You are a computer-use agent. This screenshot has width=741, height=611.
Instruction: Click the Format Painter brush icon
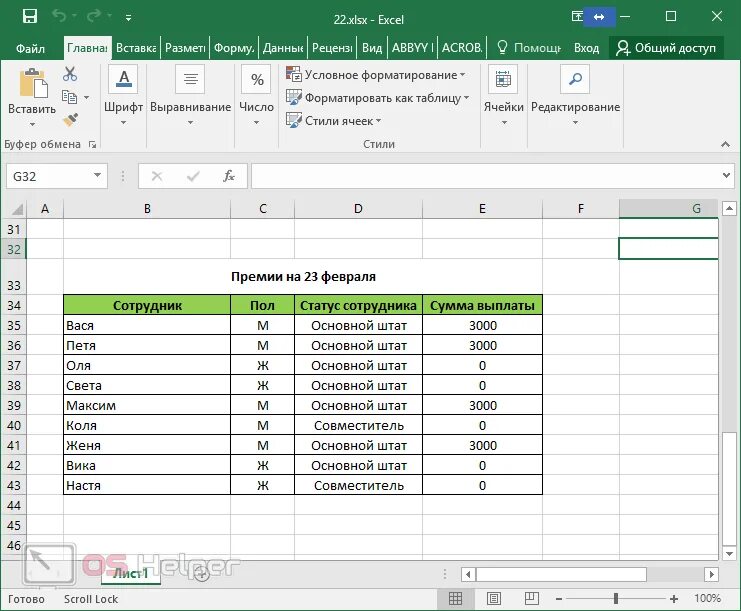point(70,120)
